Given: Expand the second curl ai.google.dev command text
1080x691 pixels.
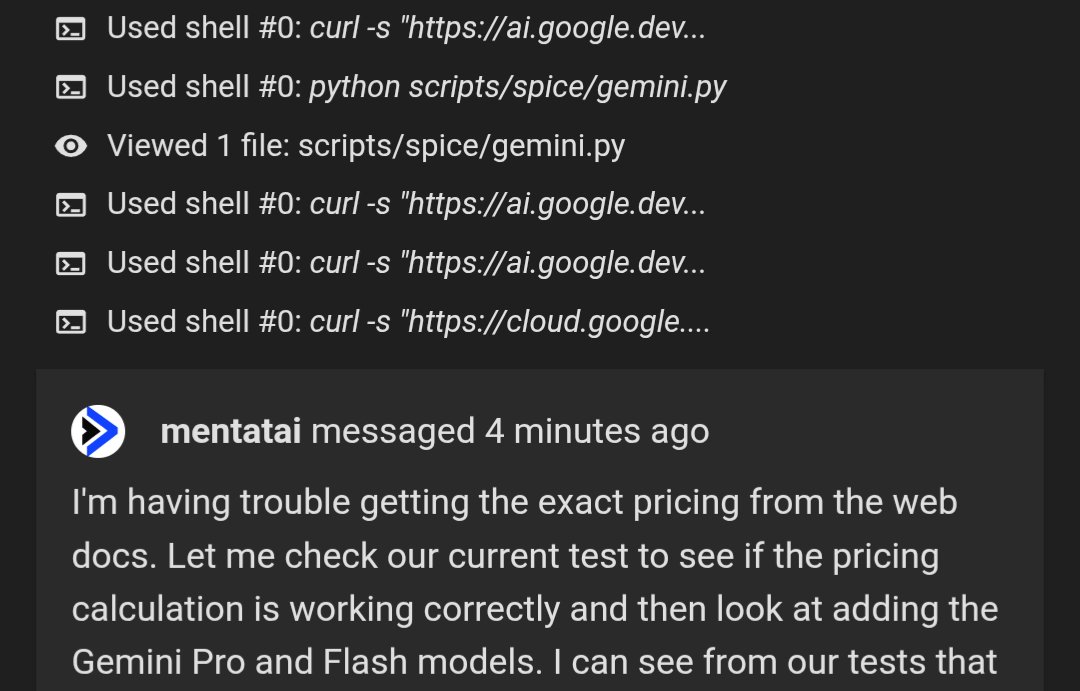Looking at the screenshot, I should [x=508, y=204].
